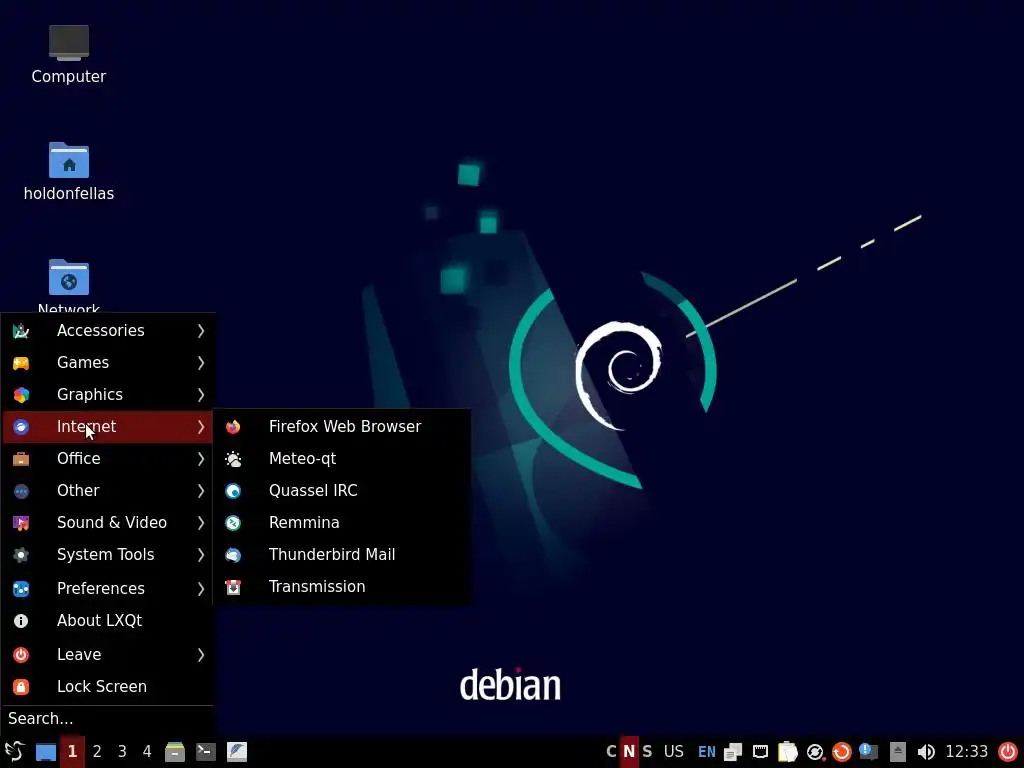The height and width of the screenshot is (768, 1024).
Task: Open the Accessories category label
Action: pyautogui.click(x=101, y=330)
